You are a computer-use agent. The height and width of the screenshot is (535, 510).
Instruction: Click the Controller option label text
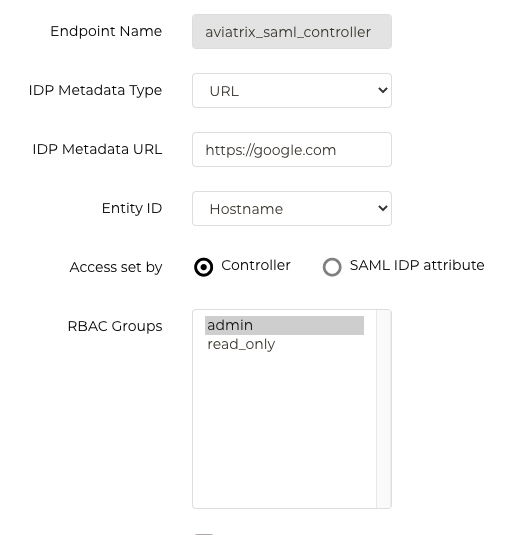click(256, 265)
